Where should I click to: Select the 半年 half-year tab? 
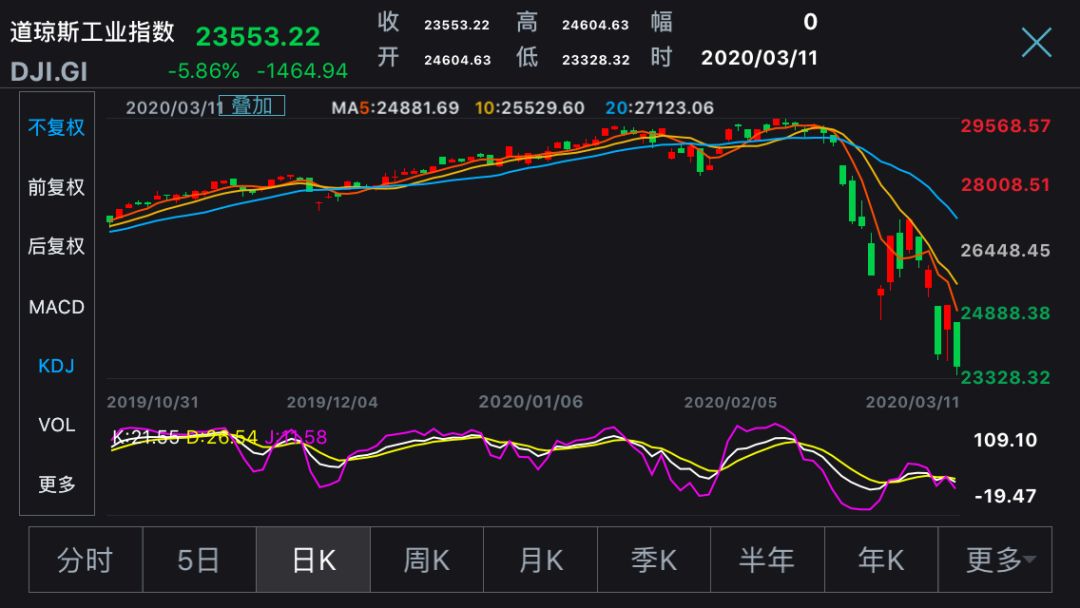767,560
